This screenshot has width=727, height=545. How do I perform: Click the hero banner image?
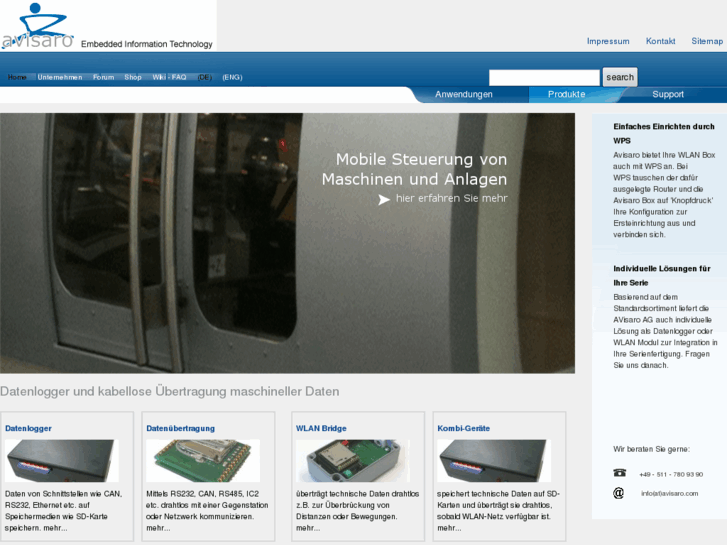pyautogui.click(x=287, y=243)
